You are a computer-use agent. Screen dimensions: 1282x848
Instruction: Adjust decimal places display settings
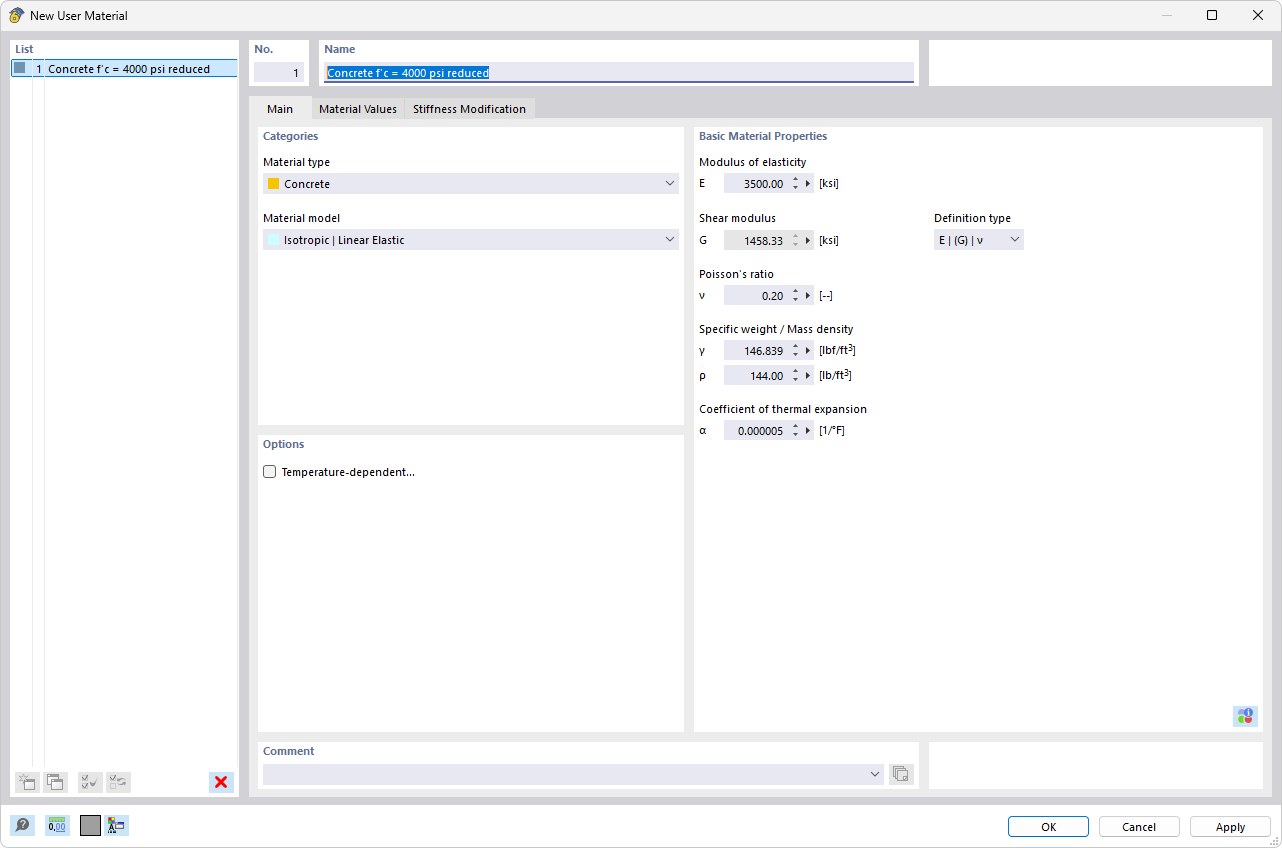57,825
